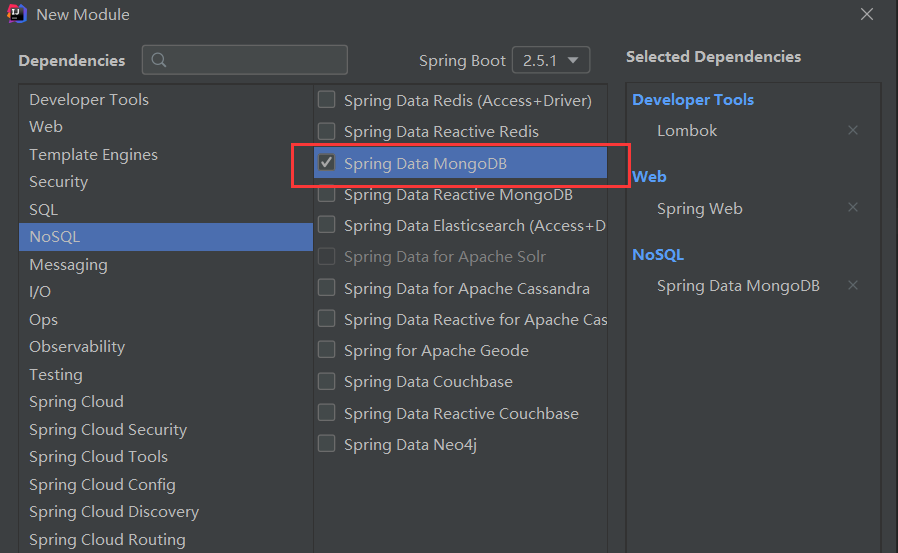Check Spring Data Reactive Couchbase

326,412
